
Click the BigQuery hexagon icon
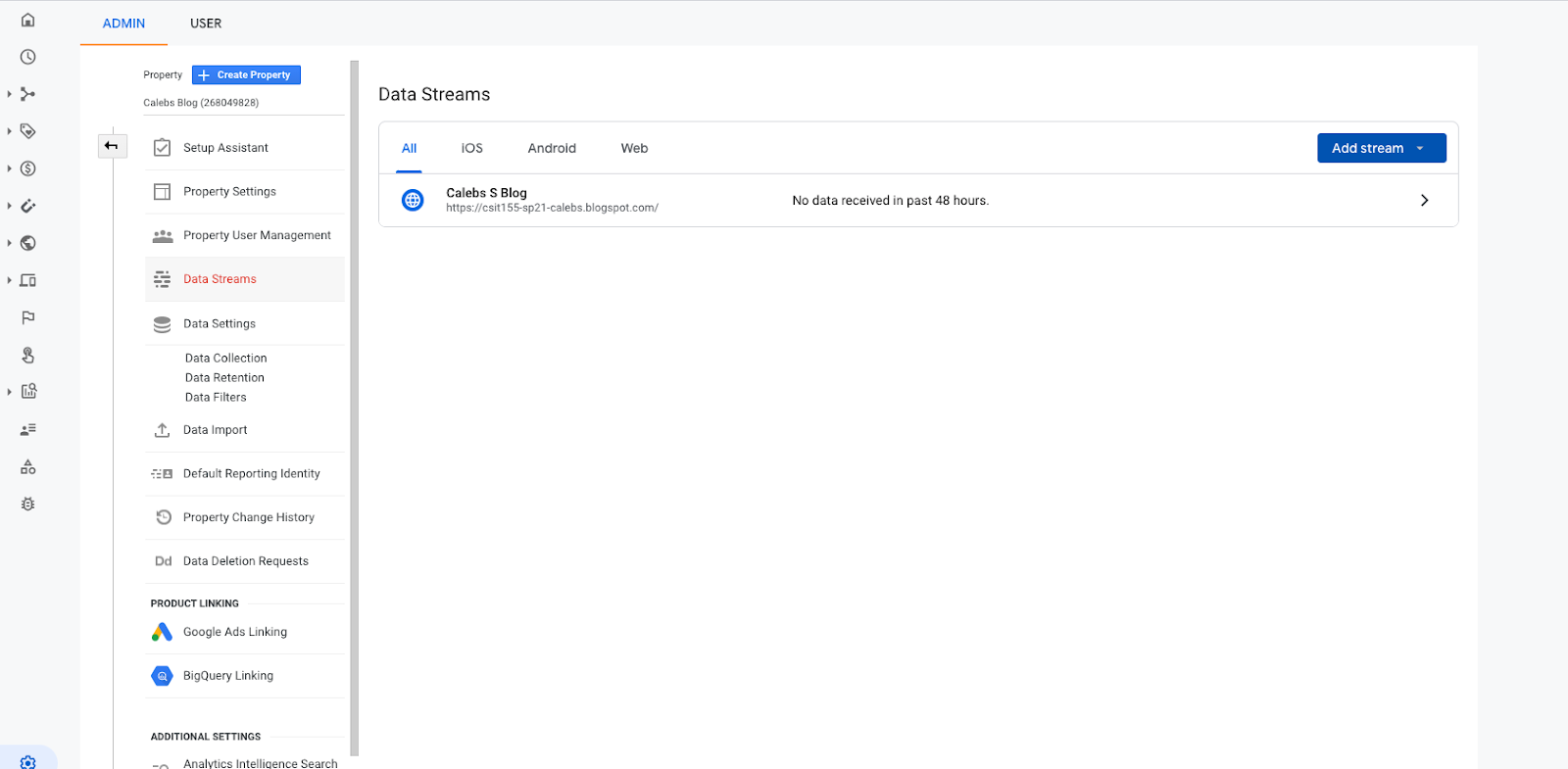tap(163, 676)
